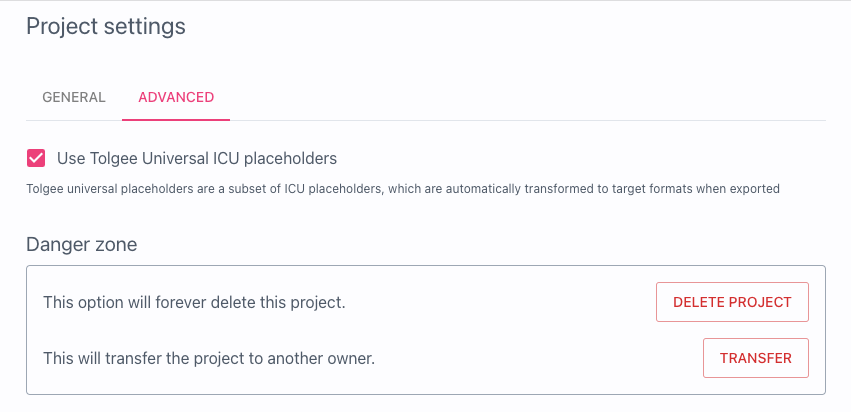Click the 'Project settings' page heading
The image size is (851, 412).
coord(106,27)
